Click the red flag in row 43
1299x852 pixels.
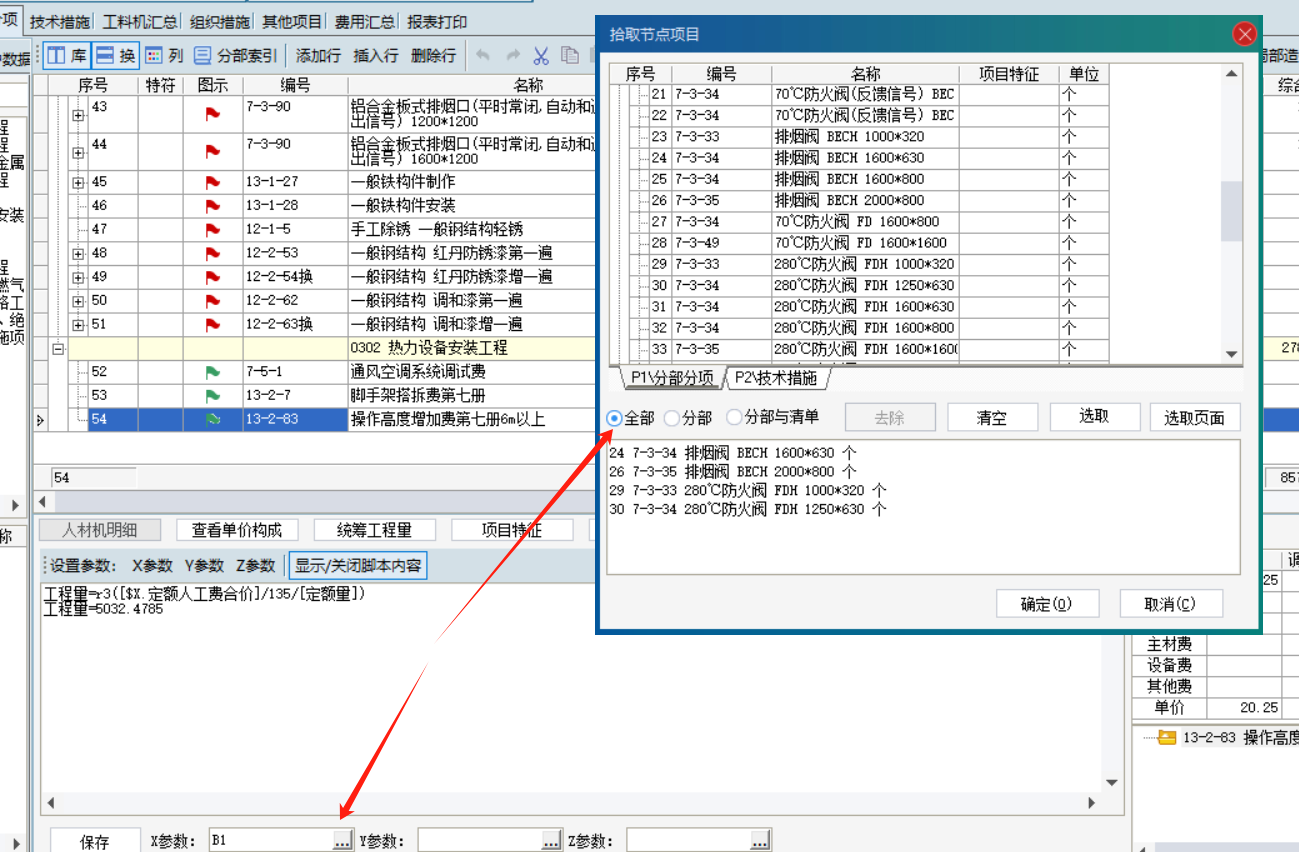point(212,114)
